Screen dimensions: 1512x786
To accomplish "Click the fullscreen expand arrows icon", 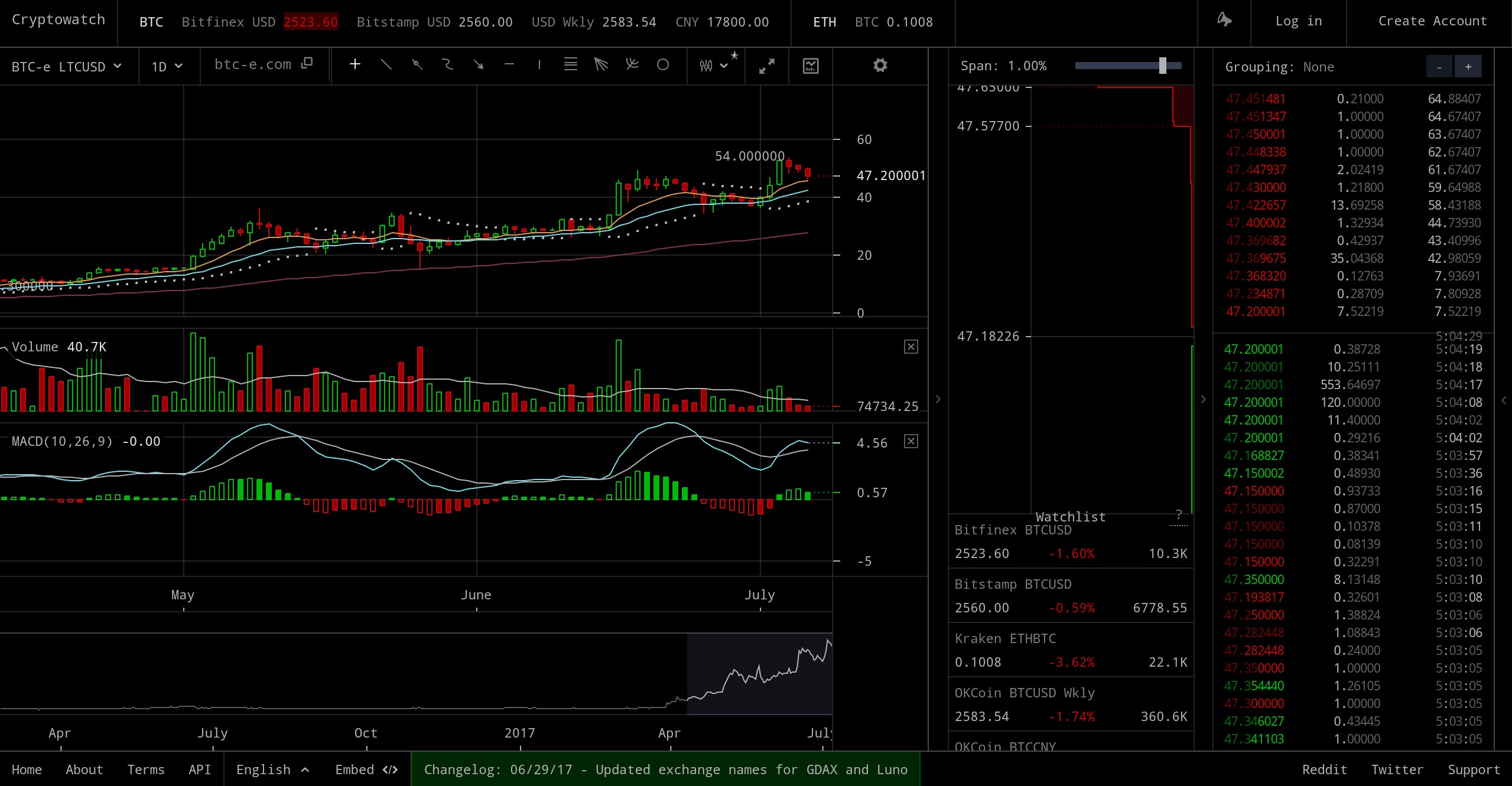I will click(766, 66).
